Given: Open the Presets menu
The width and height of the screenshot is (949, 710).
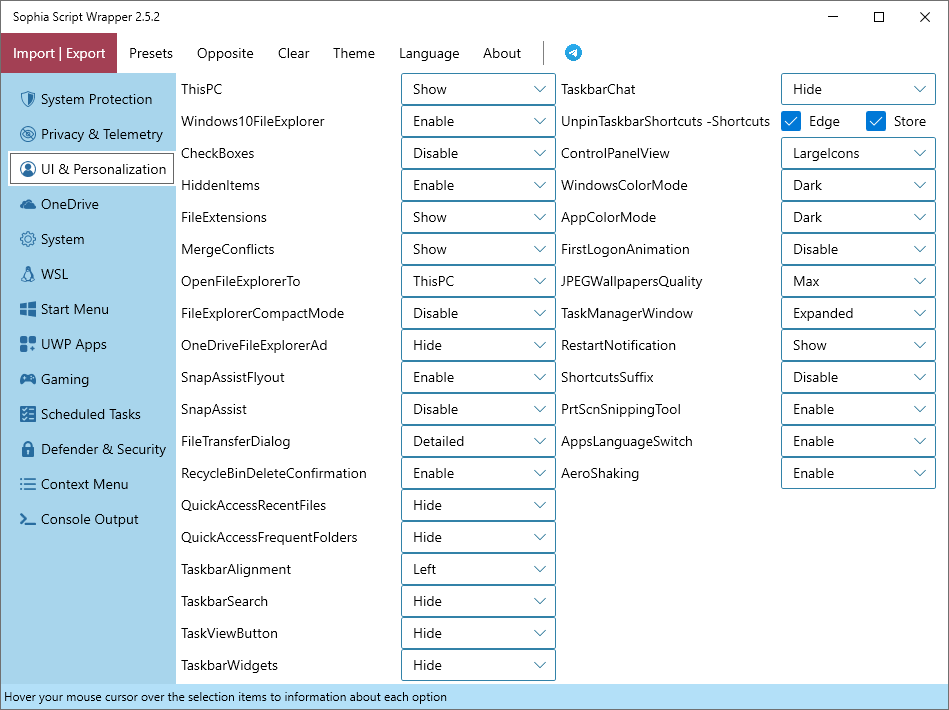Looking at the screenshot, I should coord(151,53).
